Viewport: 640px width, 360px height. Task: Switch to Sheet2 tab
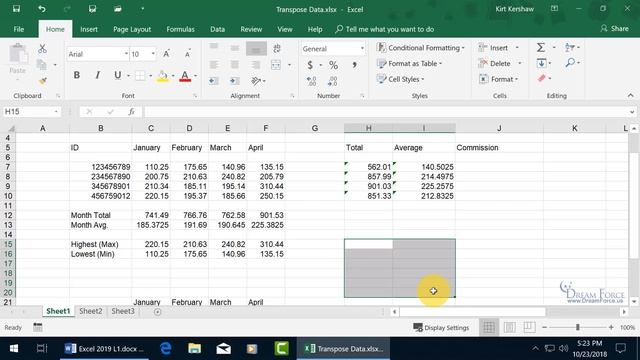coord(91,311)
